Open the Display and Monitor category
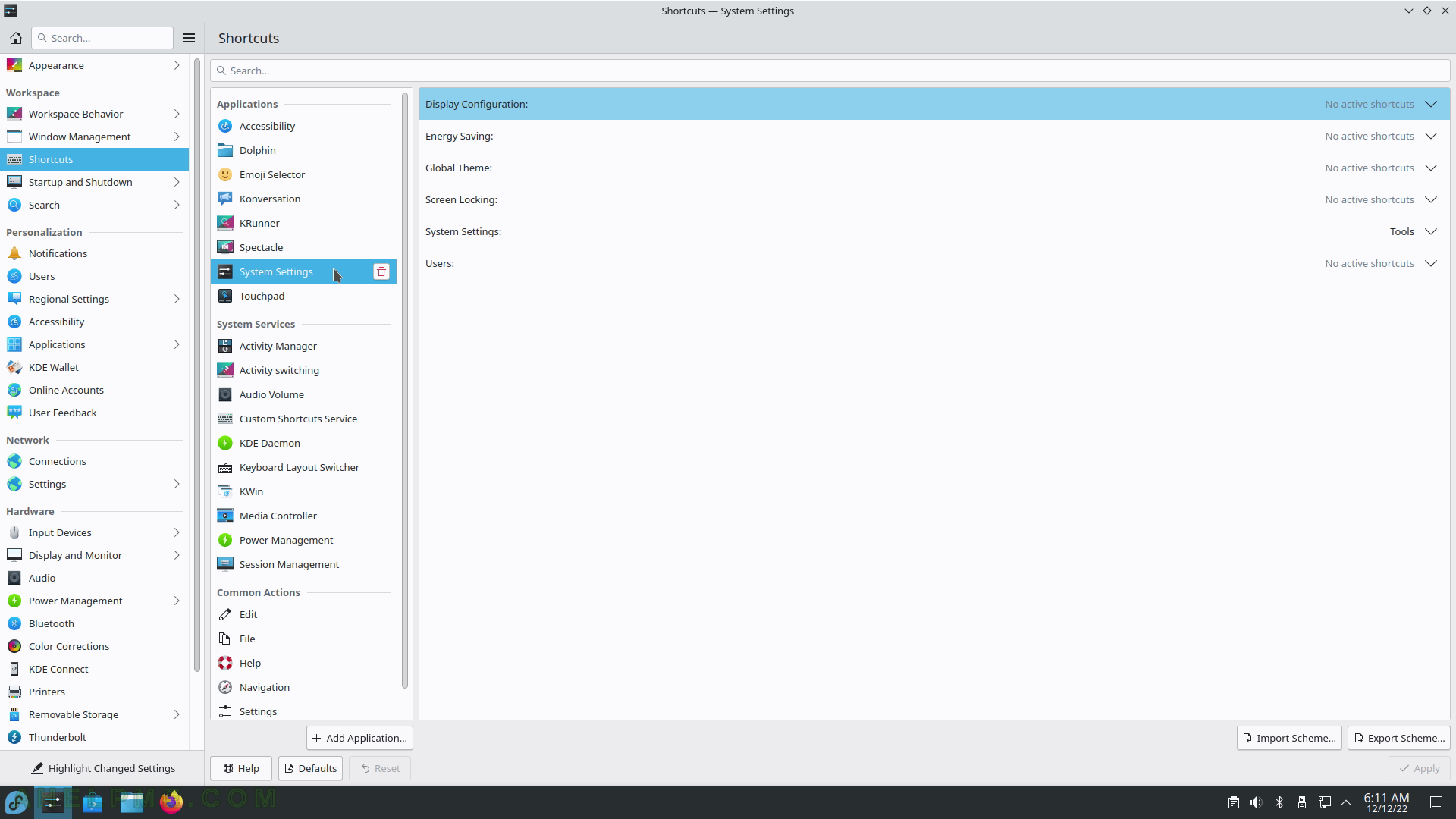The height and width of the screenshot is (819, 1456). (x=94, y=555)
